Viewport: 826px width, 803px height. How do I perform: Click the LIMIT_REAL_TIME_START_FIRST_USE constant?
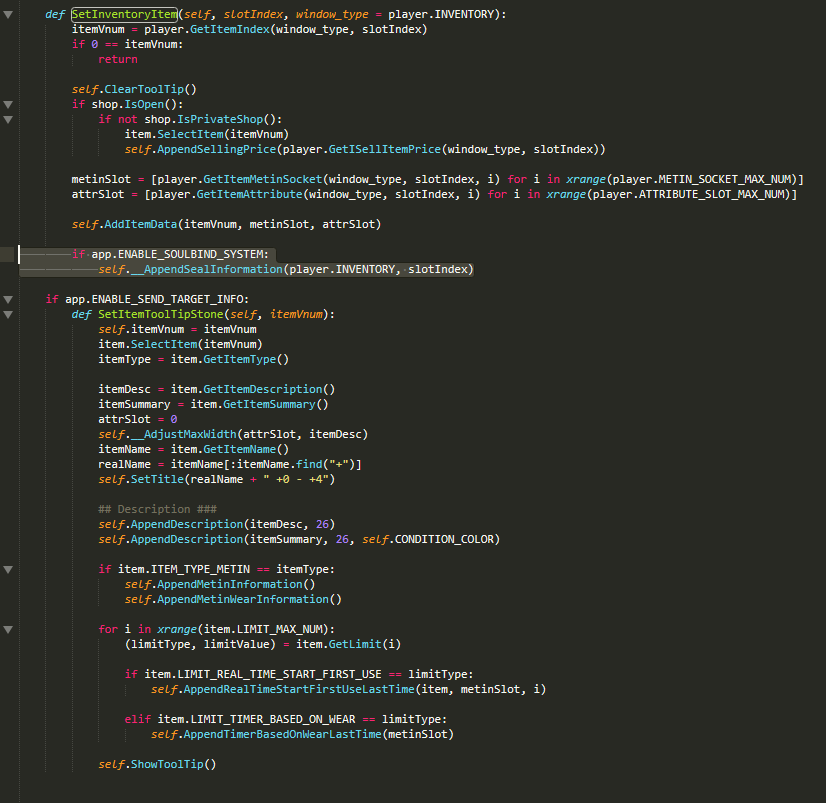coord(279,674)
